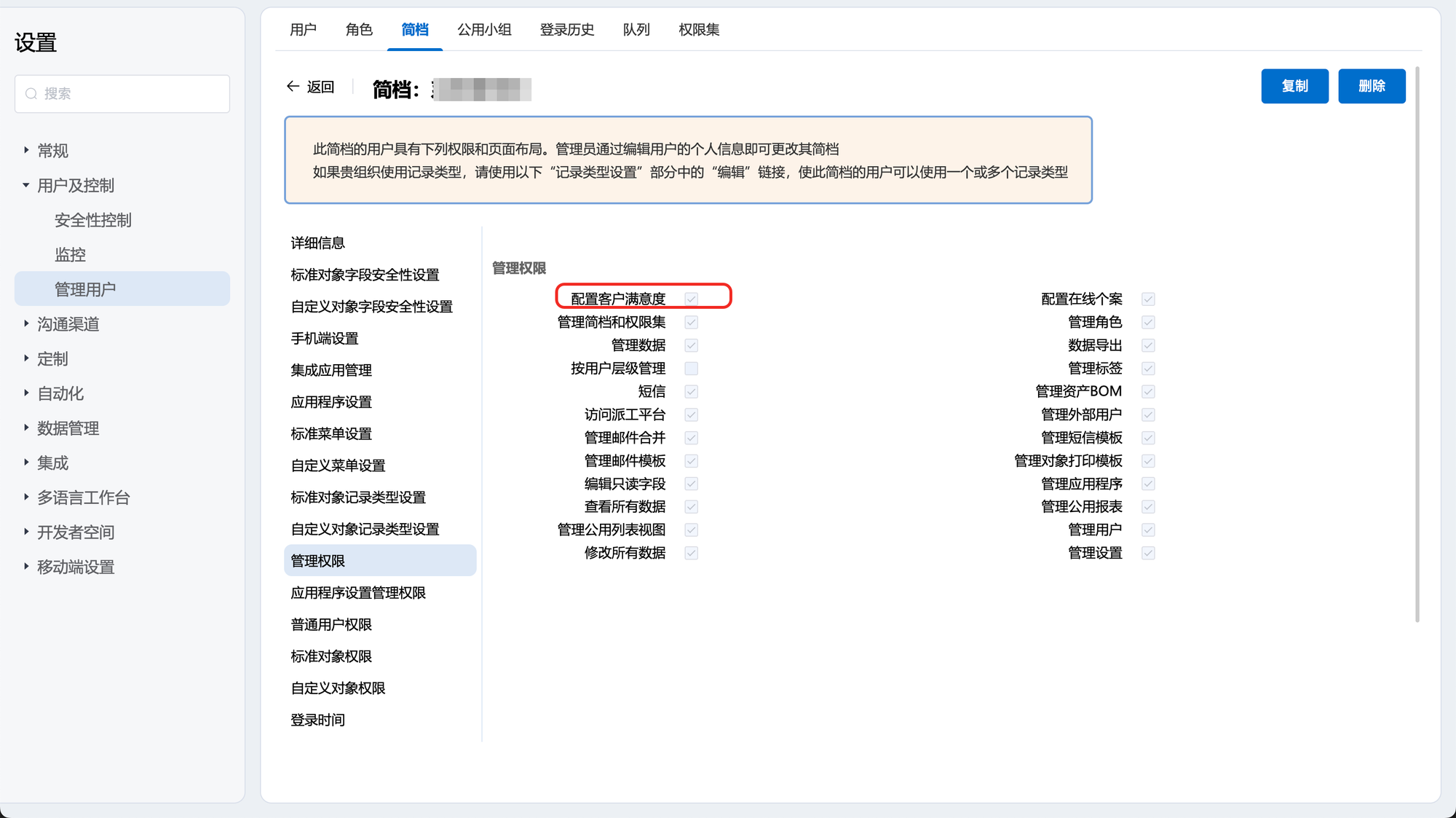Collapse the 用户及控制 section
Image resolution: width=1456 pixels, height=818 pixels.
tap(26, 185)
